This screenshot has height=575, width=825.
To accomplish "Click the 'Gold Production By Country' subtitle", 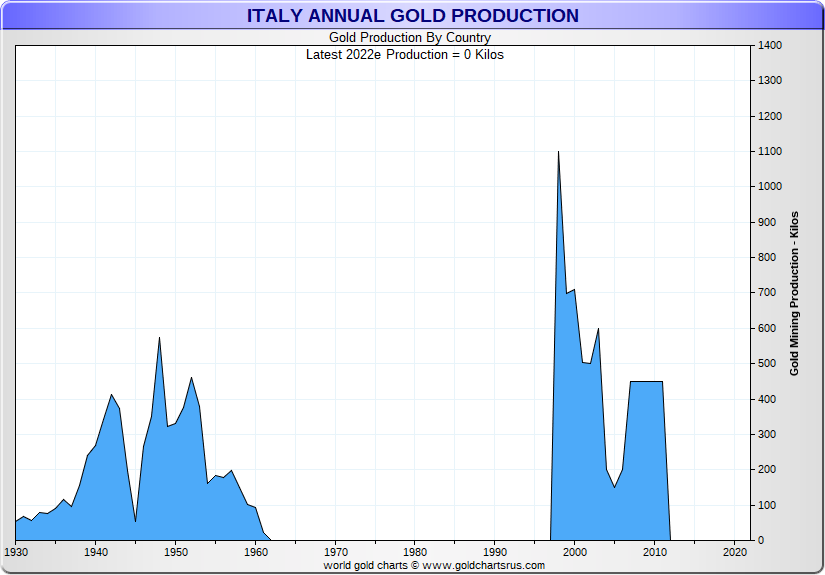I will 409,38.
